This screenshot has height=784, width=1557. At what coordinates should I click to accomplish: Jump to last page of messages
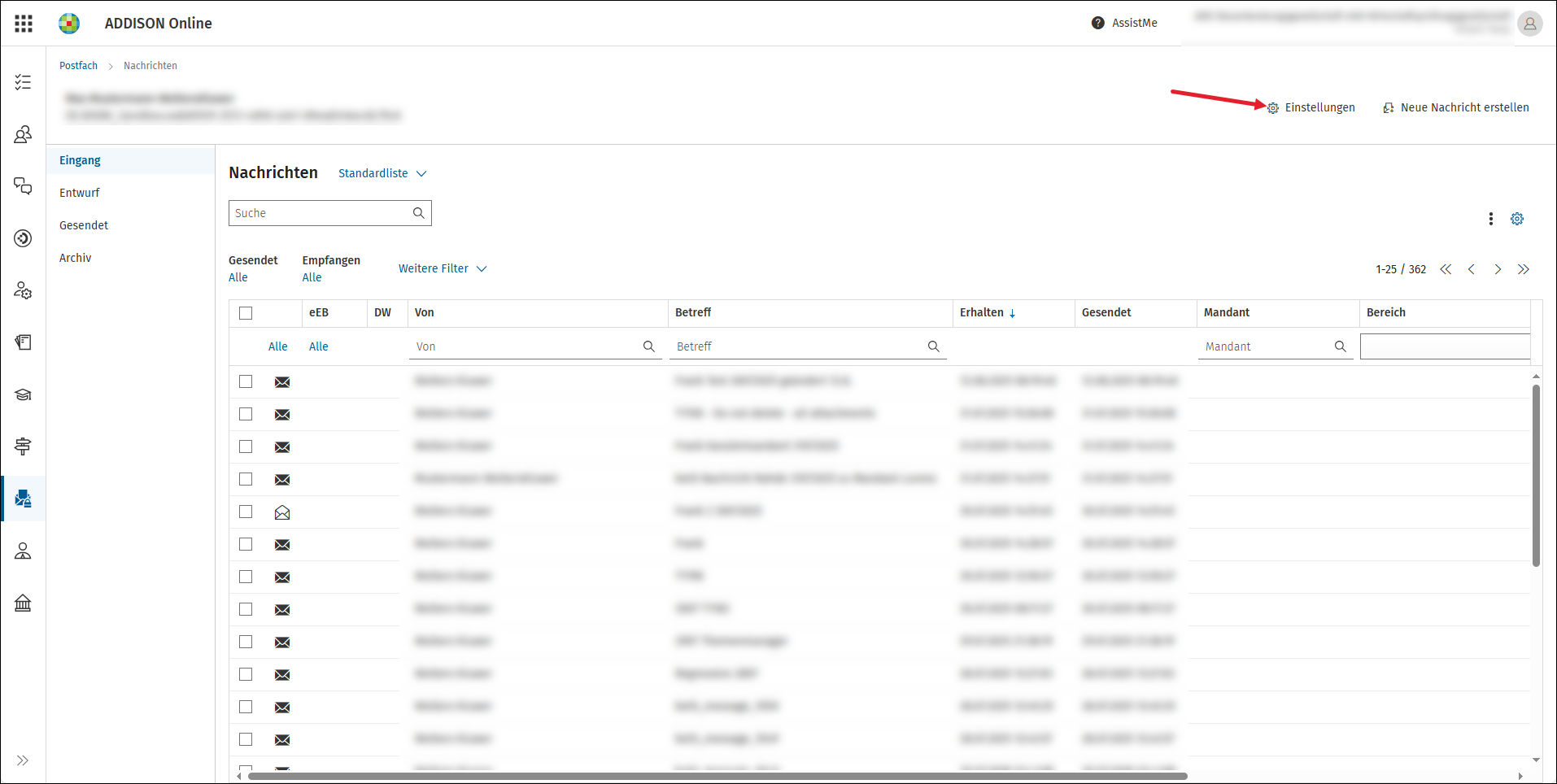pyautogui.click(x=1524, y=269)
